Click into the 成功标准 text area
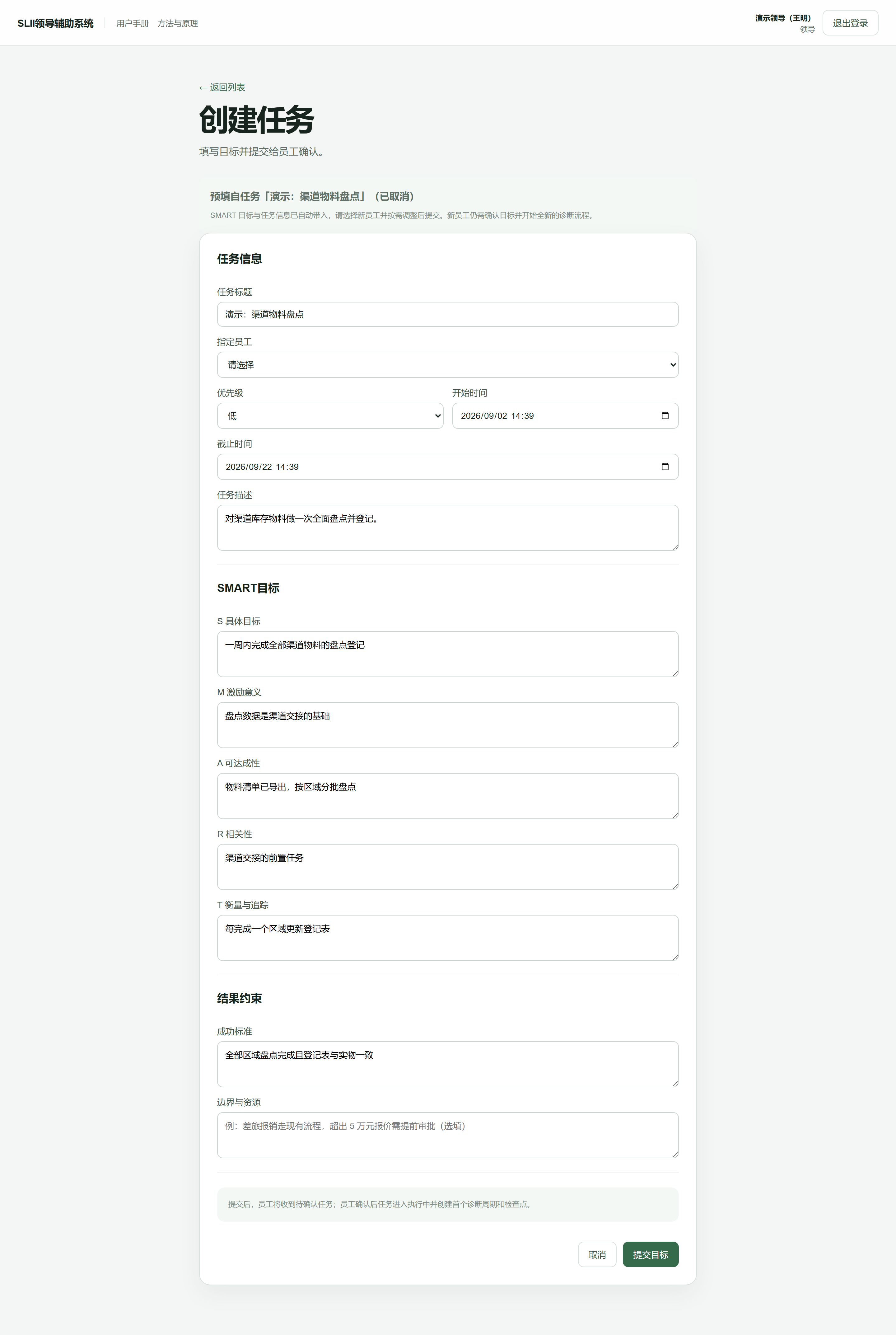Image resolution: width=896 pixels, height=1335 pixels. [447, 1064]
